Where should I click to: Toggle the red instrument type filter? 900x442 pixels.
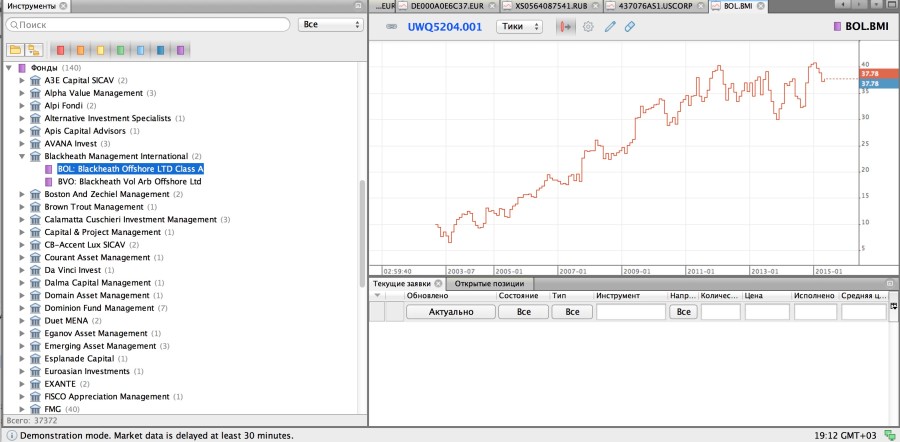(60, 49)
